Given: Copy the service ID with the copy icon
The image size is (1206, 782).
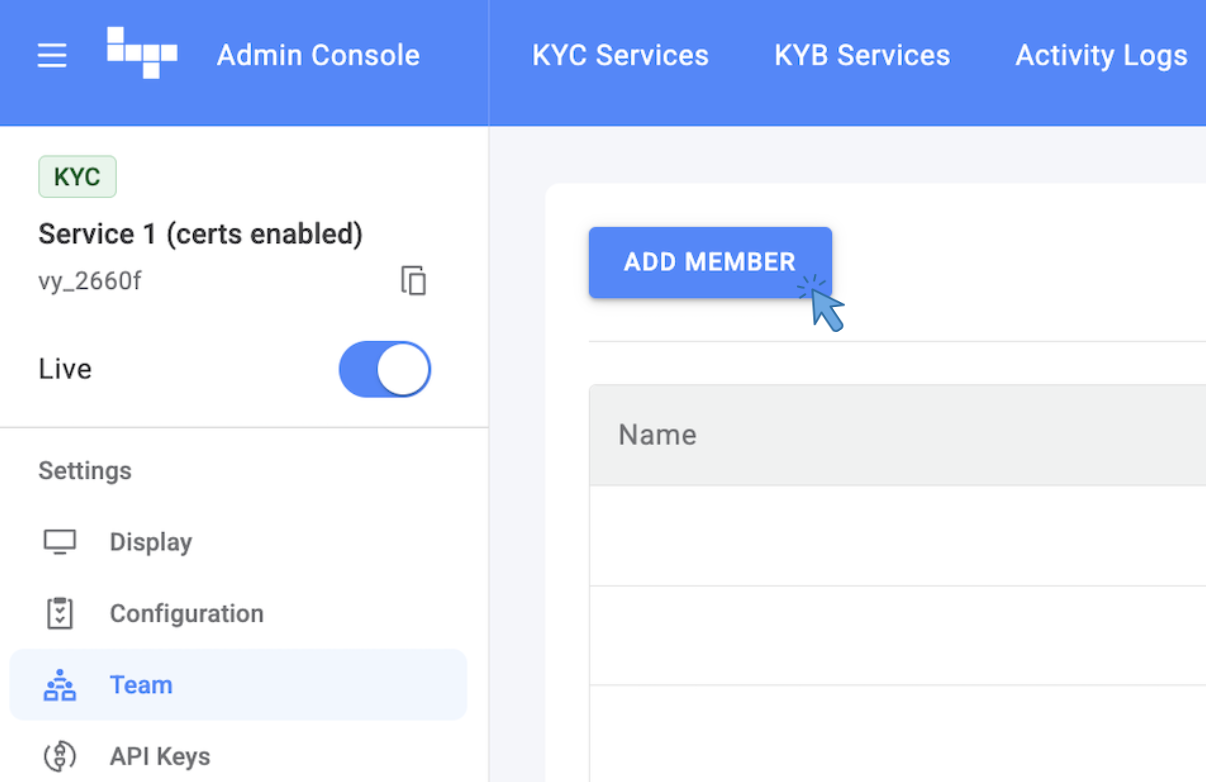Looking at the screenshot, I should (x=413, y=281).
